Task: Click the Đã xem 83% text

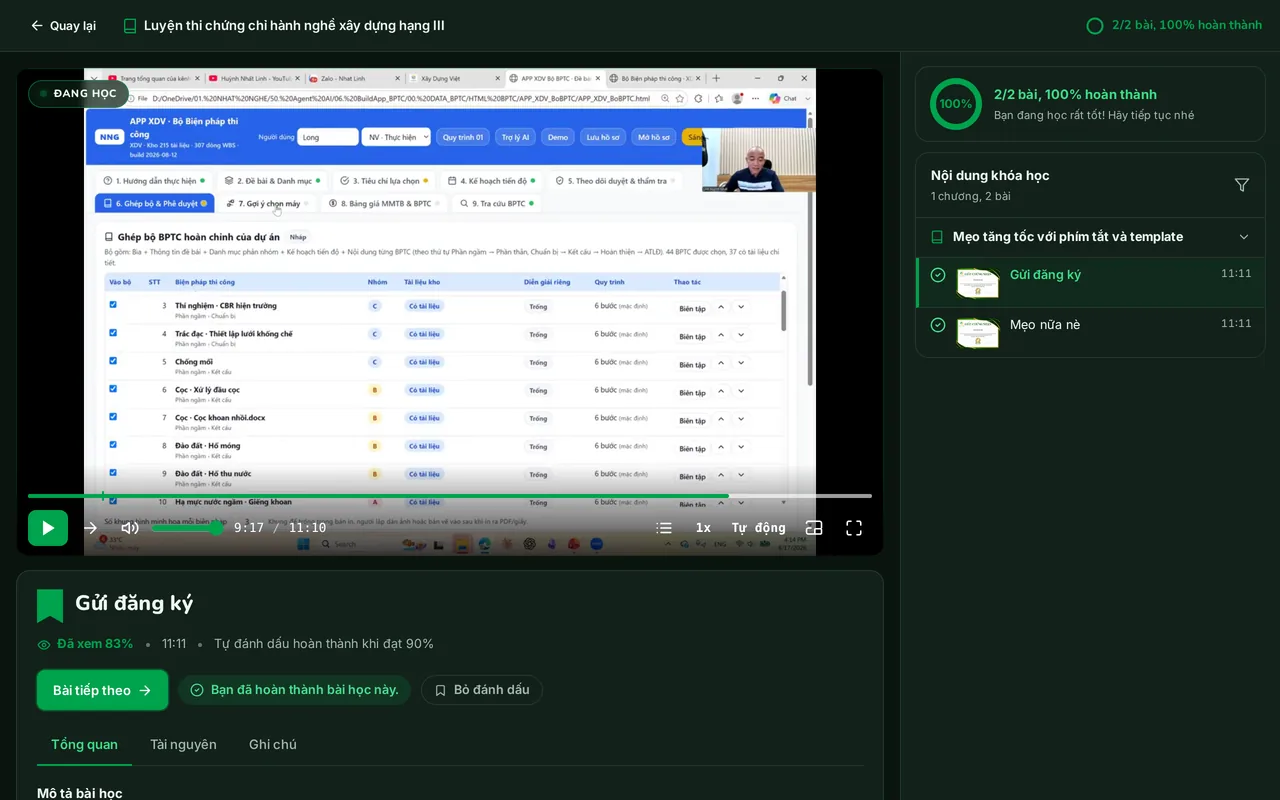Action: 95,644
